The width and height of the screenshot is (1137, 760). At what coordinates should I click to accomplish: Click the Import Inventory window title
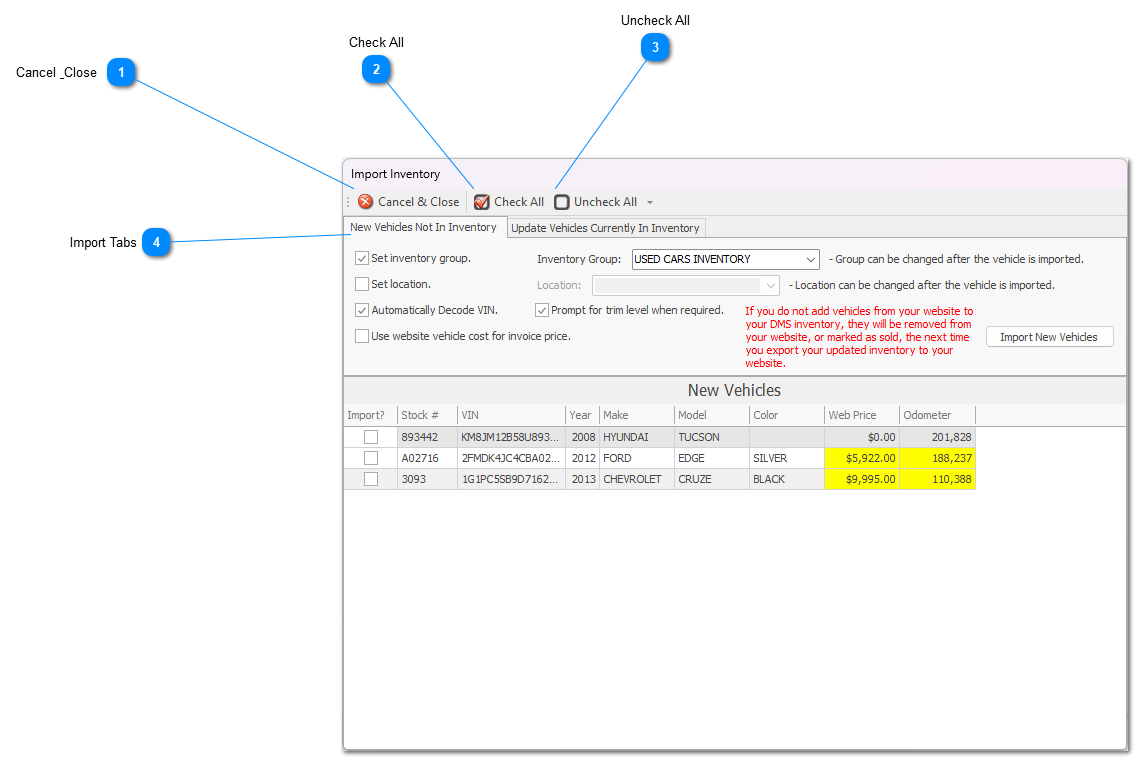click(x=395, y=174)
